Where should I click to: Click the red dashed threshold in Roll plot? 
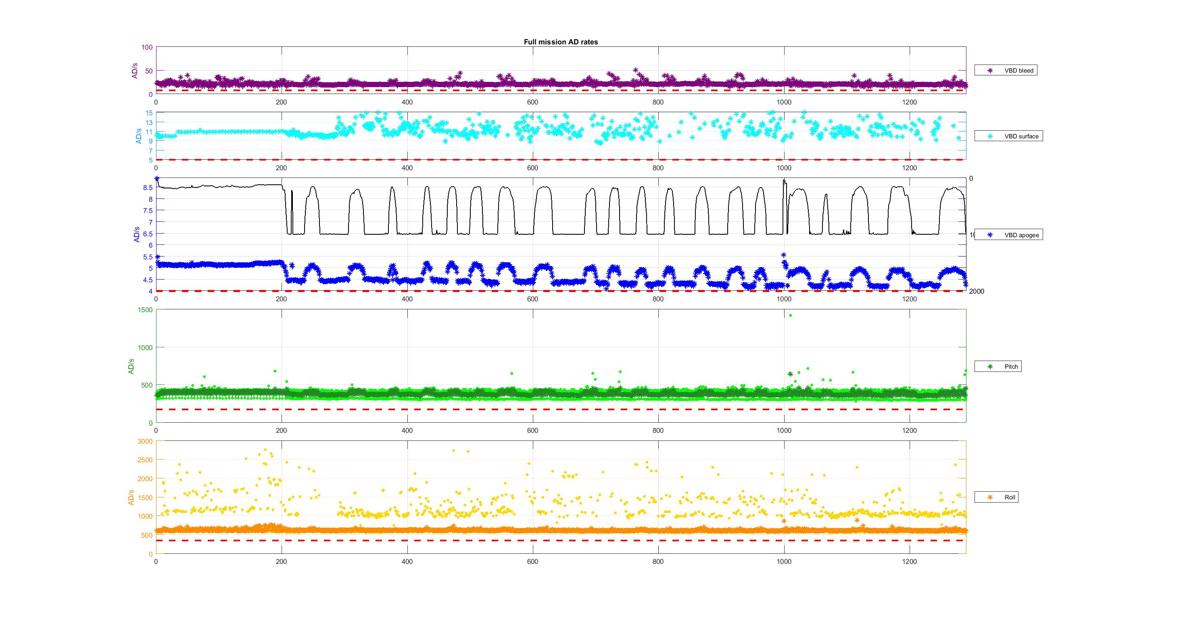click(560, 541)
